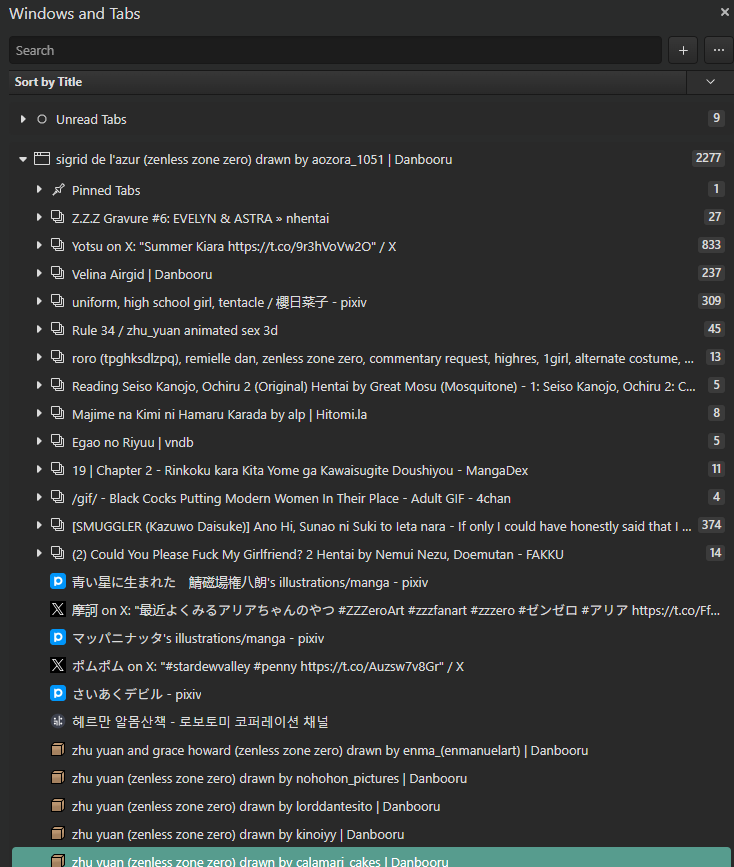Close the Windows and Tabs panel

725,12
